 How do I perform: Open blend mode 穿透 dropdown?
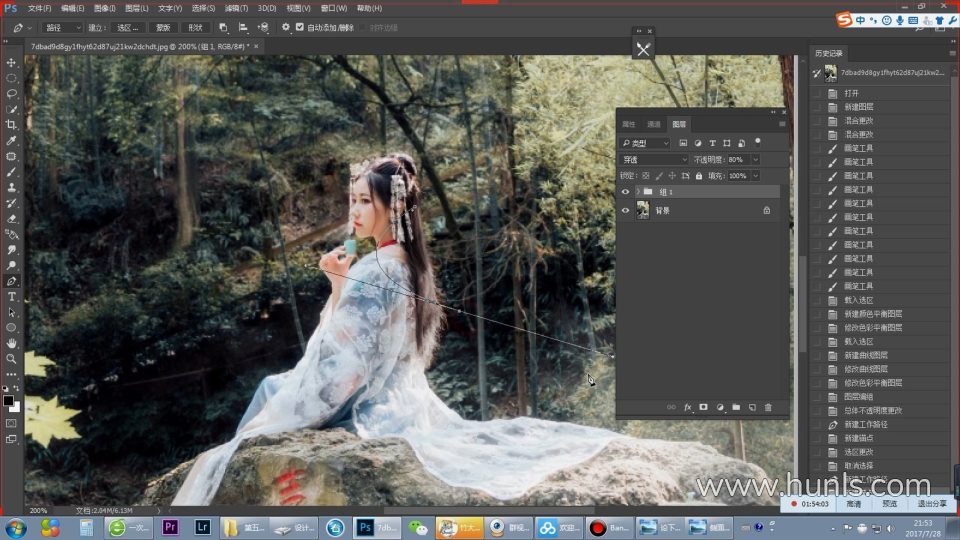654,160
